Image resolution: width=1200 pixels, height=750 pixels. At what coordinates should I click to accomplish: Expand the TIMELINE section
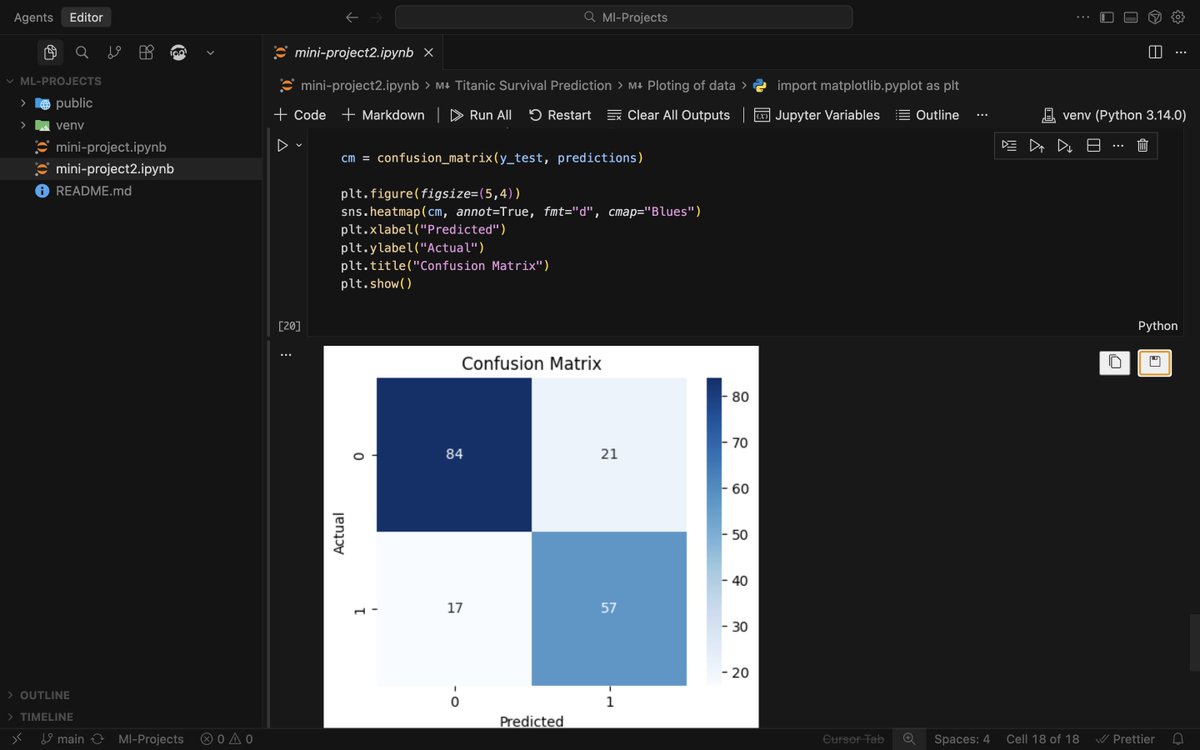coord(47,717)
